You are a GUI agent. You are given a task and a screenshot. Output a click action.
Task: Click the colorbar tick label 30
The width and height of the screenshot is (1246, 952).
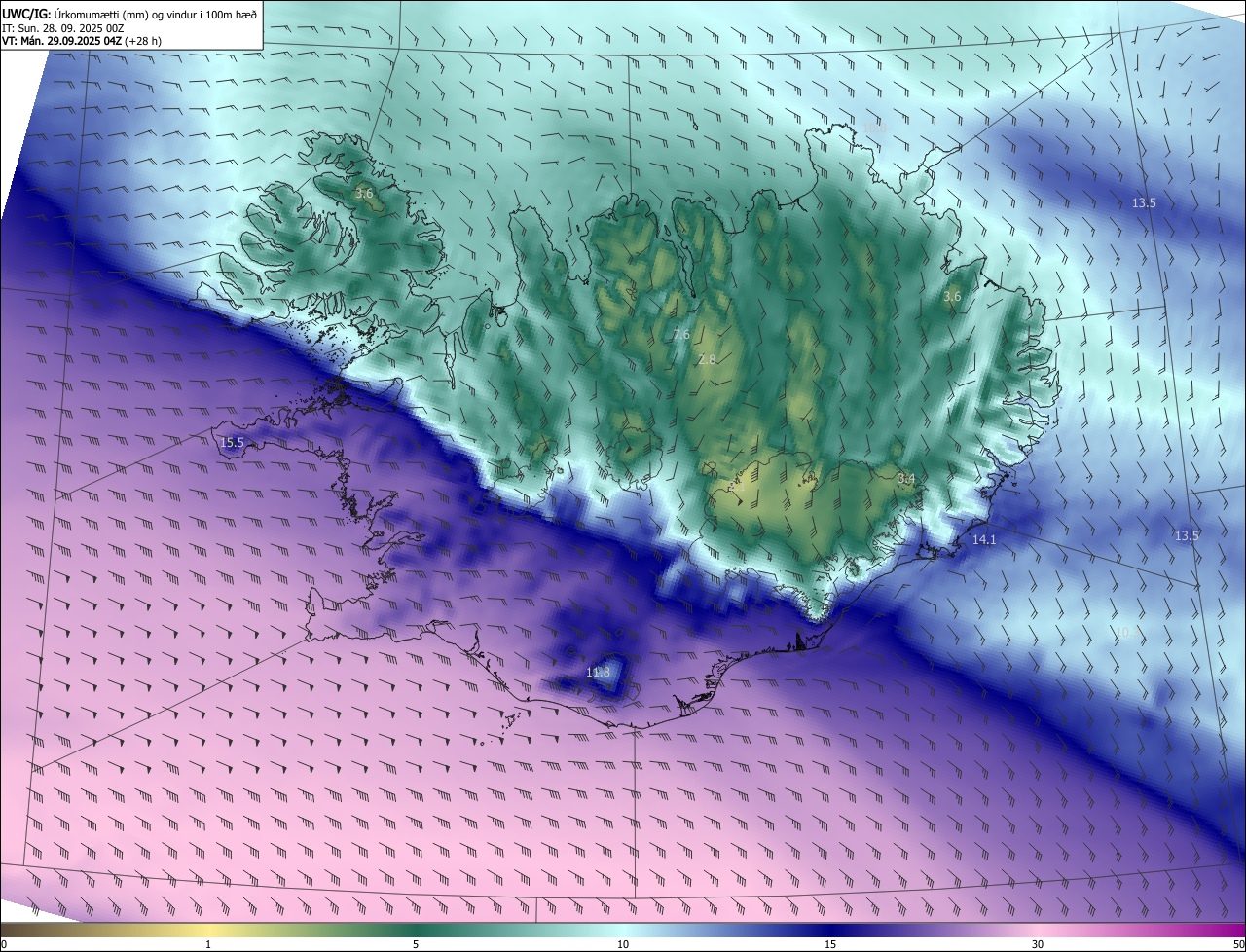pos(1038,944)
